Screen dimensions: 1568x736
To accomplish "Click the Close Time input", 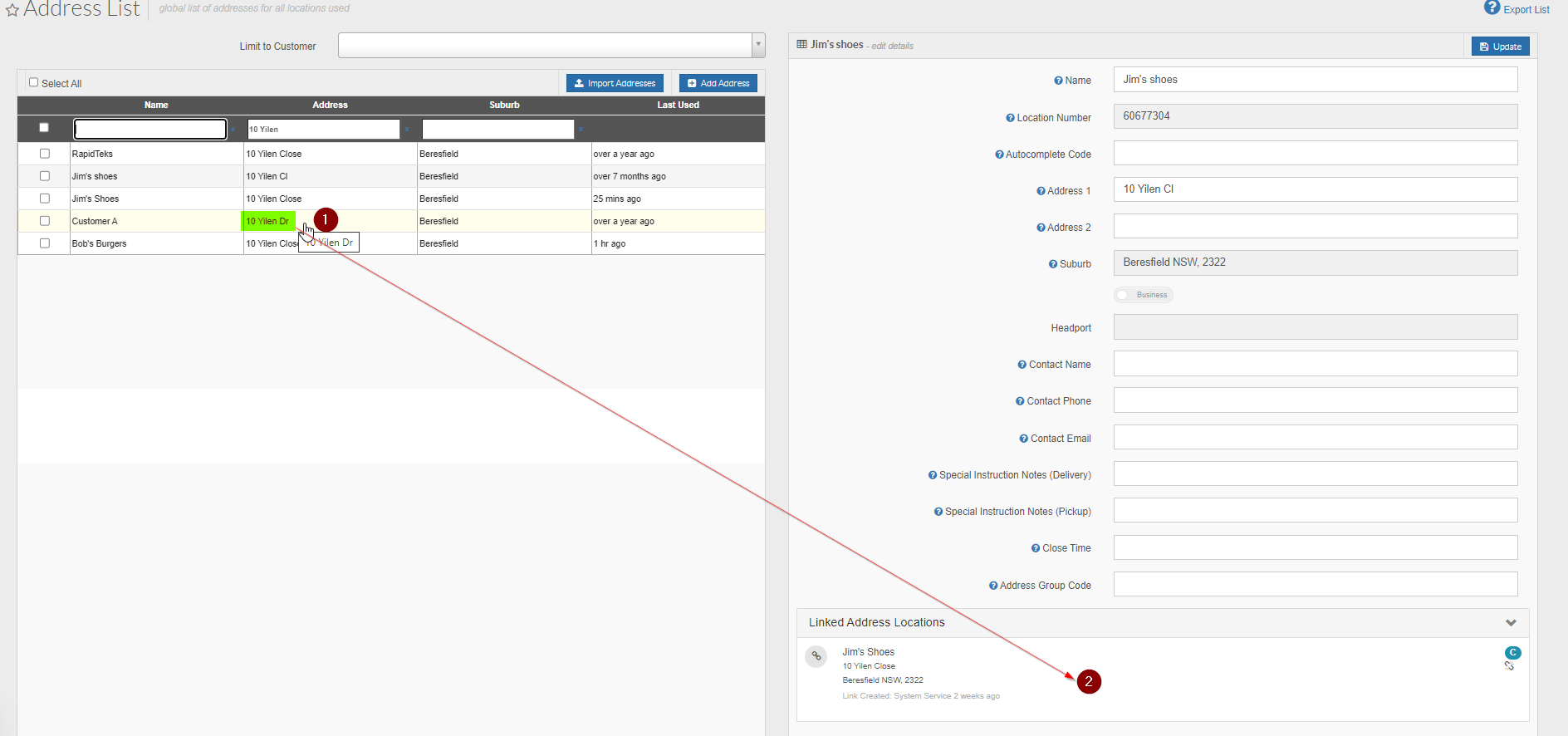I will pyautogui.click(x=1316, y=547).
